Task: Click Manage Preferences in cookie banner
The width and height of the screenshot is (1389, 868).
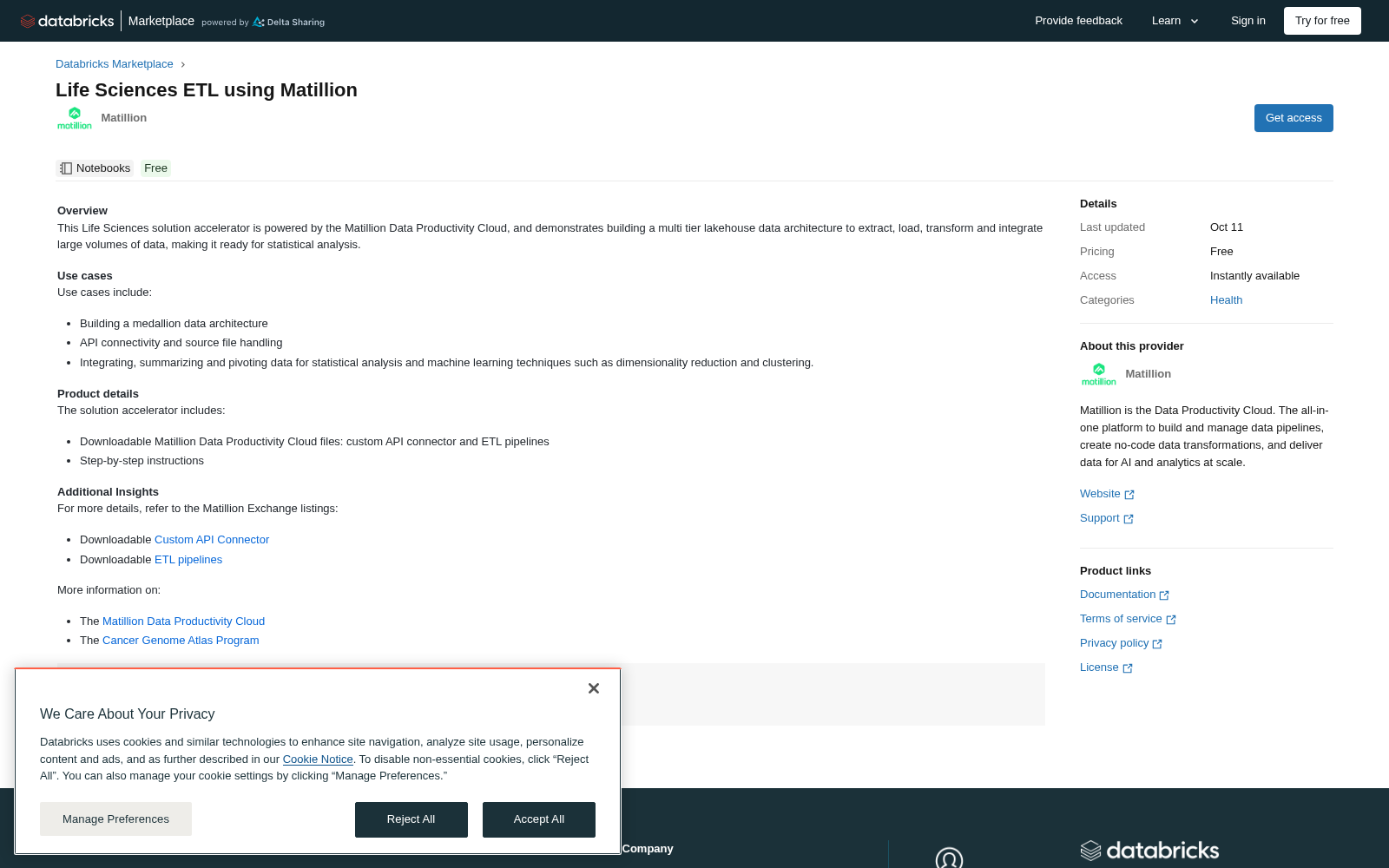Action: 115,819
